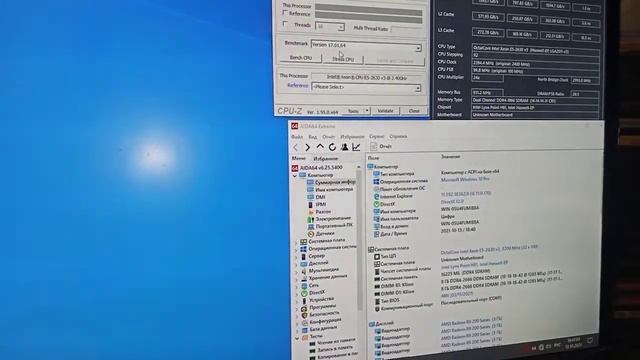Click the Тип компьютера field row

click(393, 174)
